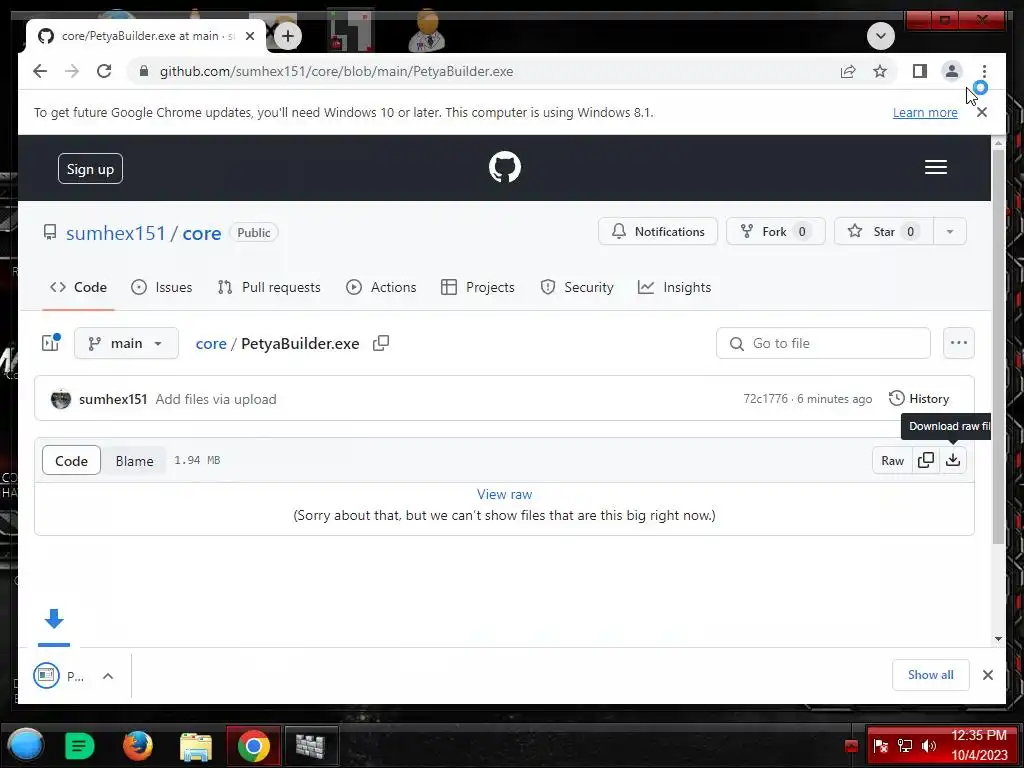The height and width of the screenshot is (768, 1024).
Task: Download the raw file icon
Action: point(953,460)
